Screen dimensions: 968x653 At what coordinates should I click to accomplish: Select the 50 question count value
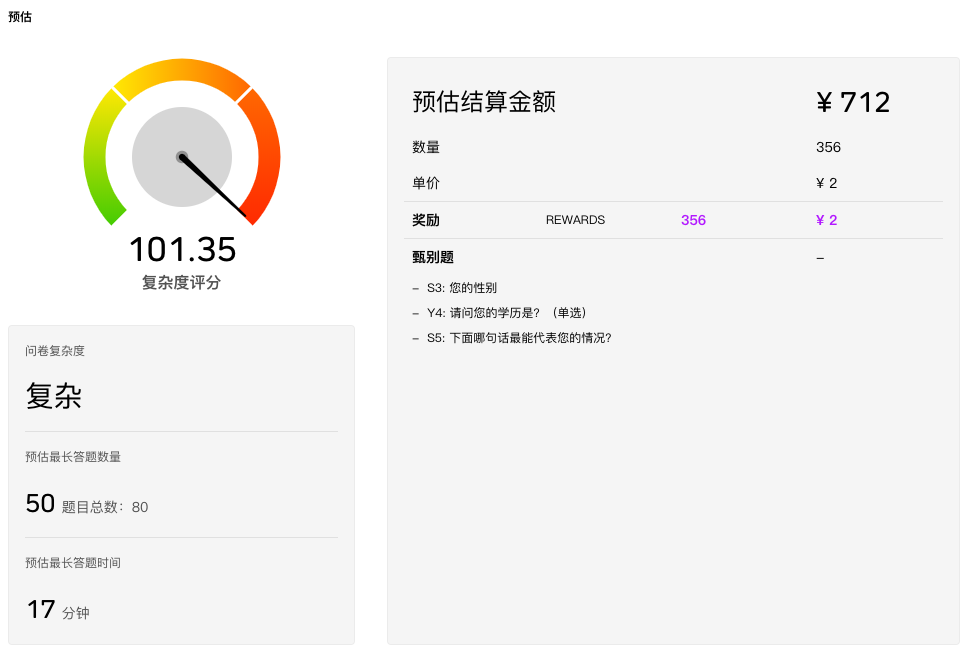click(x=40, y=504)
